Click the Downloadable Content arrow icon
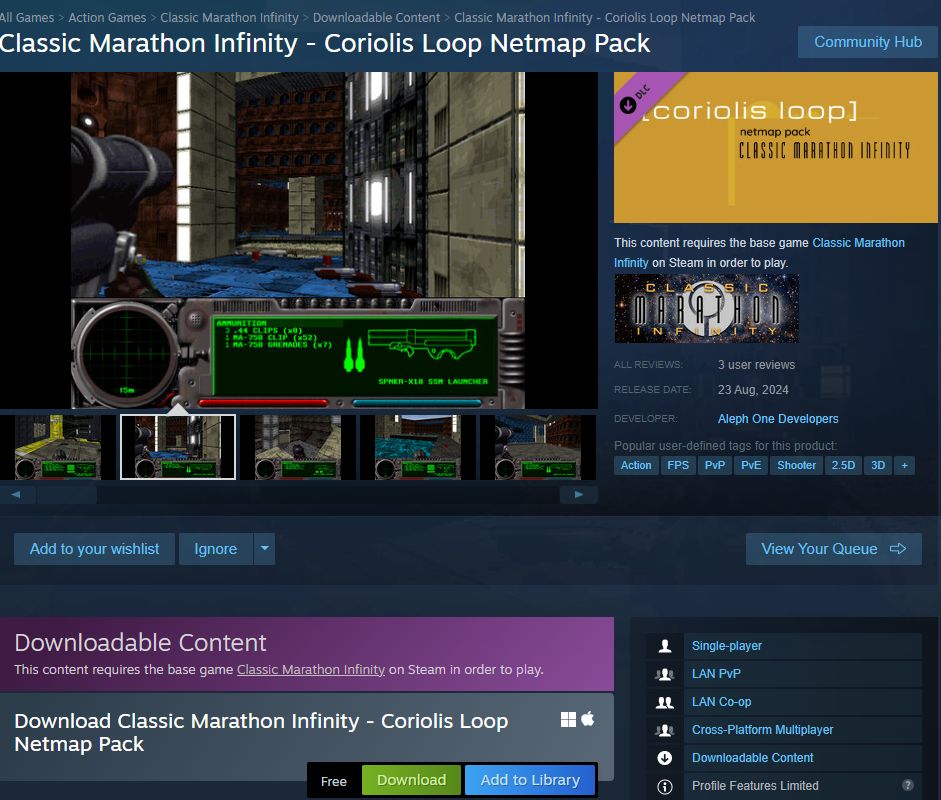 point(664,758)
